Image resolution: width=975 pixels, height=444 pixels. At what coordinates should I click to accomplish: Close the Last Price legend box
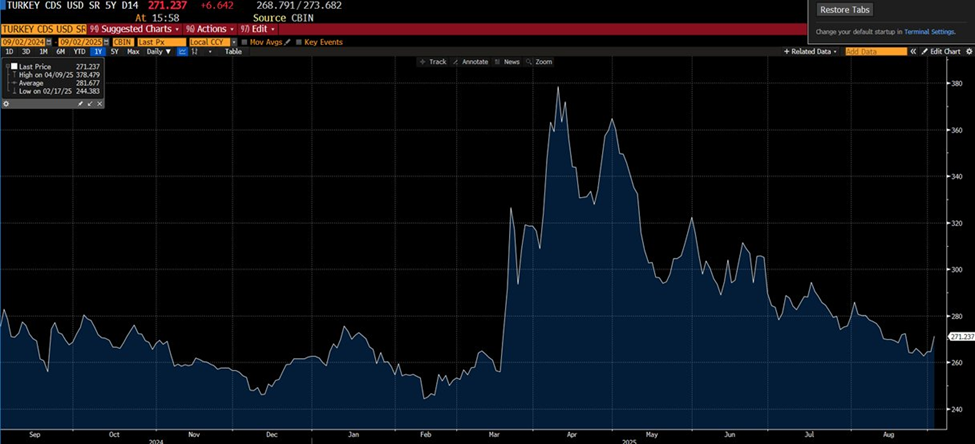click(x=99, y=103)
